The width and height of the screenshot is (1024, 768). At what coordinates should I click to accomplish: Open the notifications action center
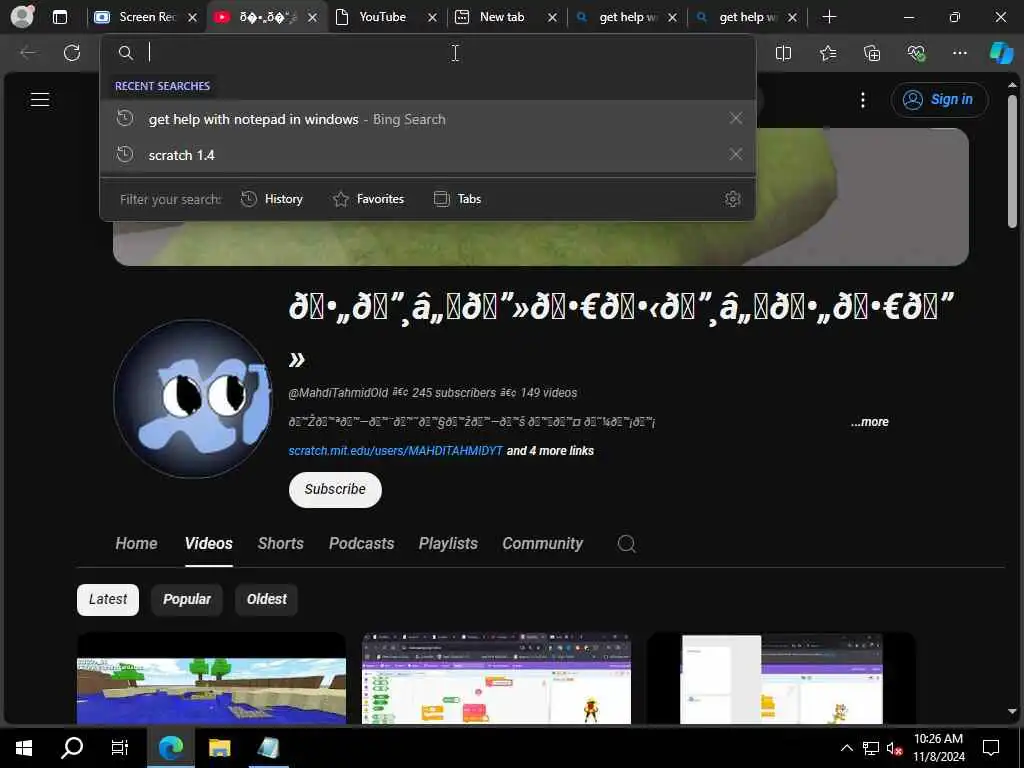(x=991, y=748)
